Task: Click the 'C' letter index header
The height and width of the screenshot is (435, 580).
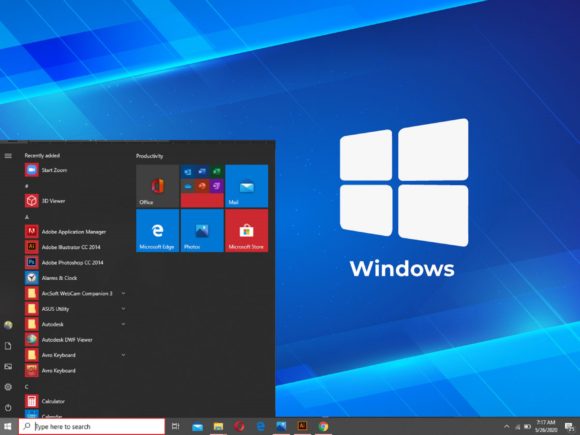Action: click(x=27, y=387)
